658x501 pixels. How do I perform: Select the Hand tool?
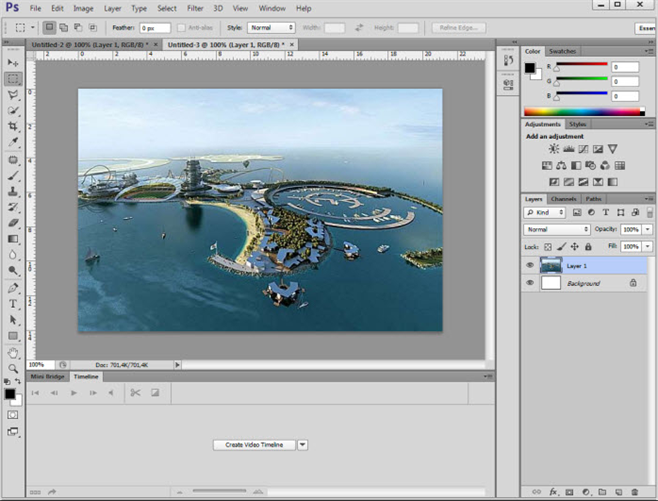point(13,353)
